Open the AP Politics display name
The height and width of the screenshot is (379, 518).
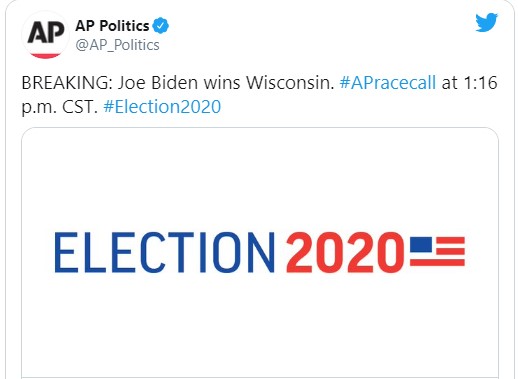(112, 26)
